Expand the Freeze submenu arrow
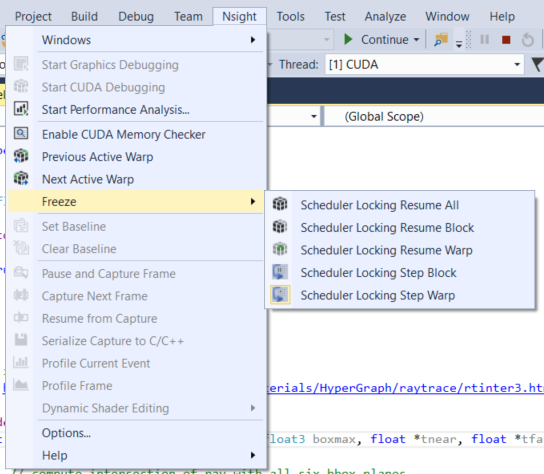544x474 pixels. point(253,202)
